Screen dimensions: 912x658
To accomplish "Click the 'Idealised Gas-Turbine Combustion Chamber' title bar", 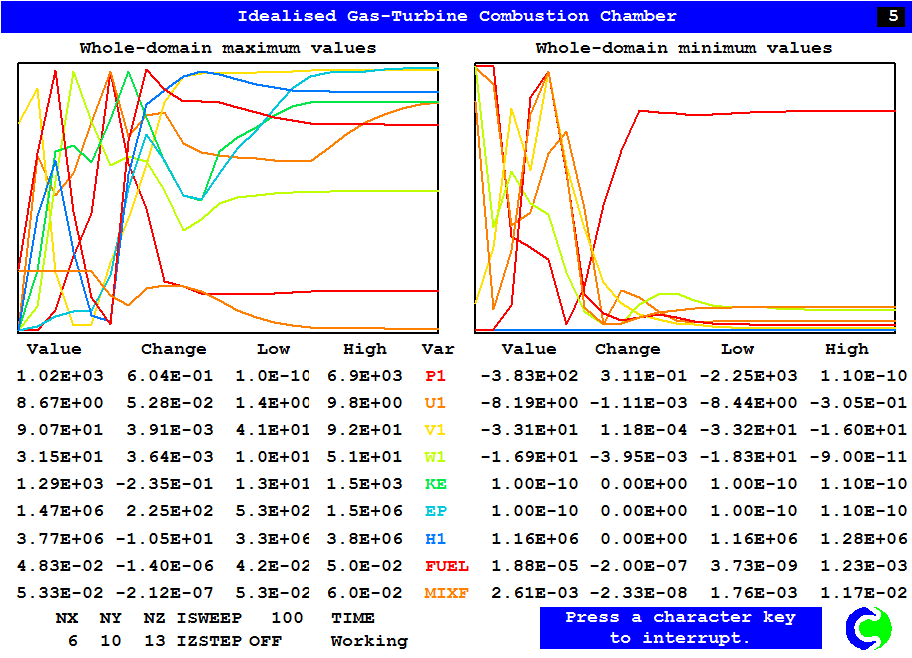I will click(456, 16).
